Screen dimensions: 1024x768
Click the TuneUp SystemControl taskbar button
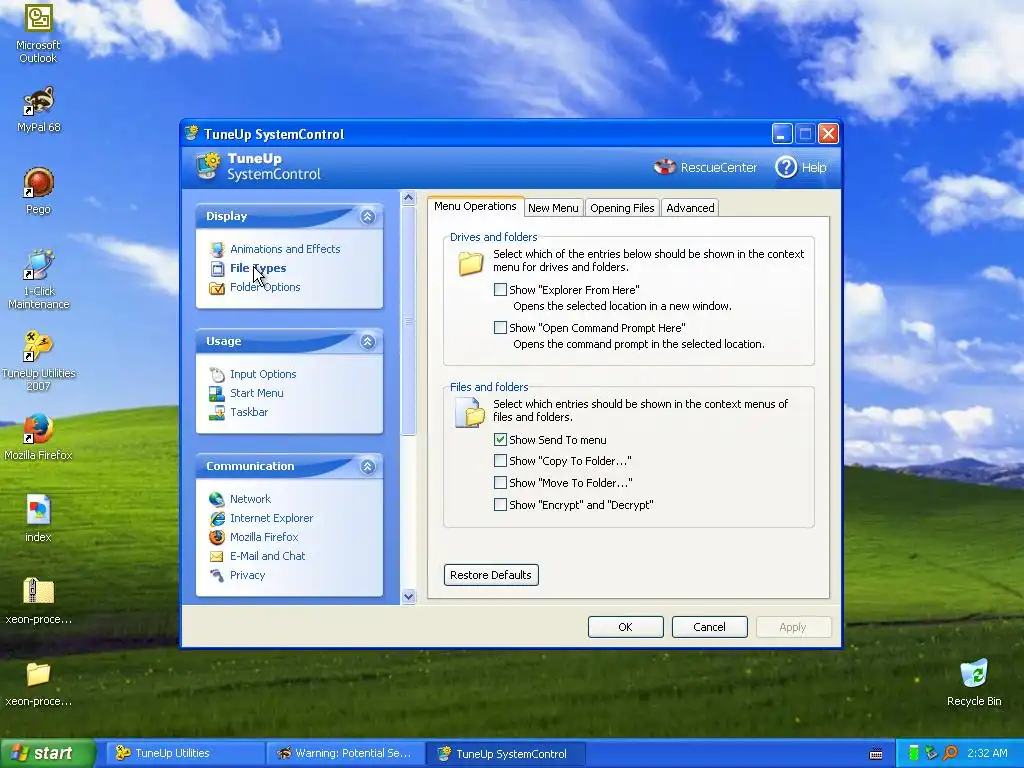(x=506, y=754)
